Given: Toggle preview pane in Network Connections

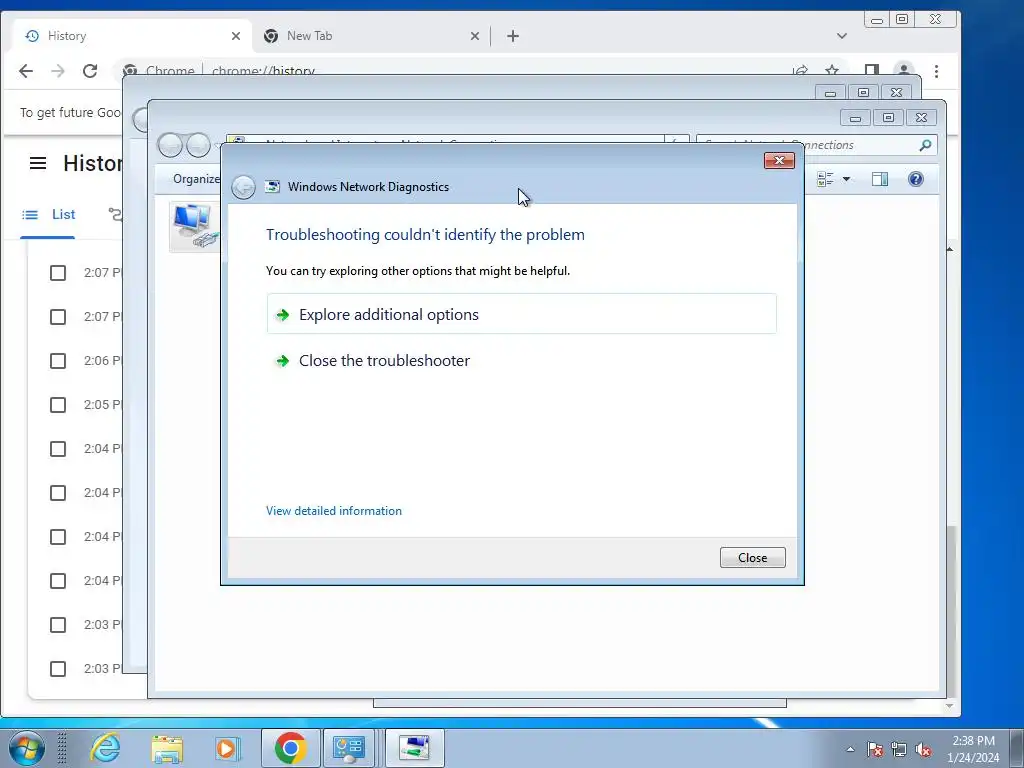Looking at the screenshot, I should 880,179.
